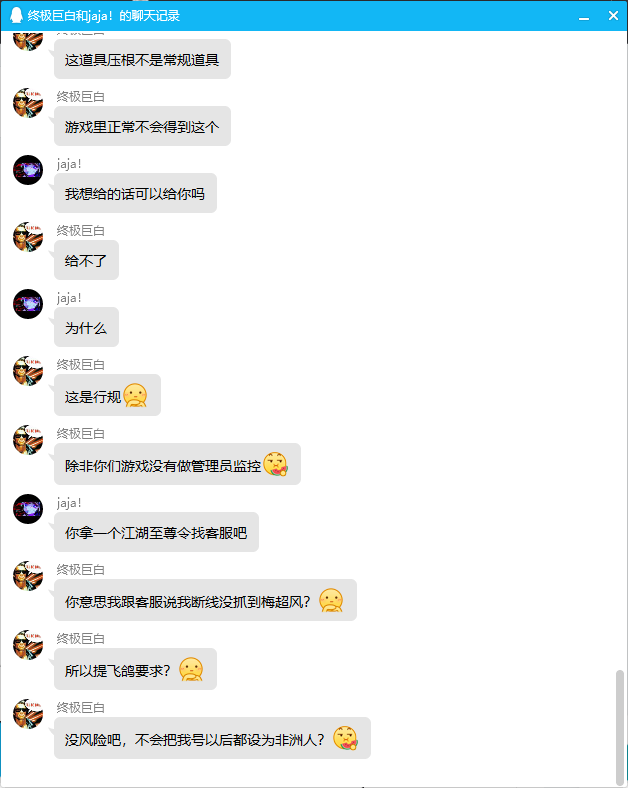
Task: Click jaja! avatar next to '我想给的话' message
Action: (x=28, y=170)
